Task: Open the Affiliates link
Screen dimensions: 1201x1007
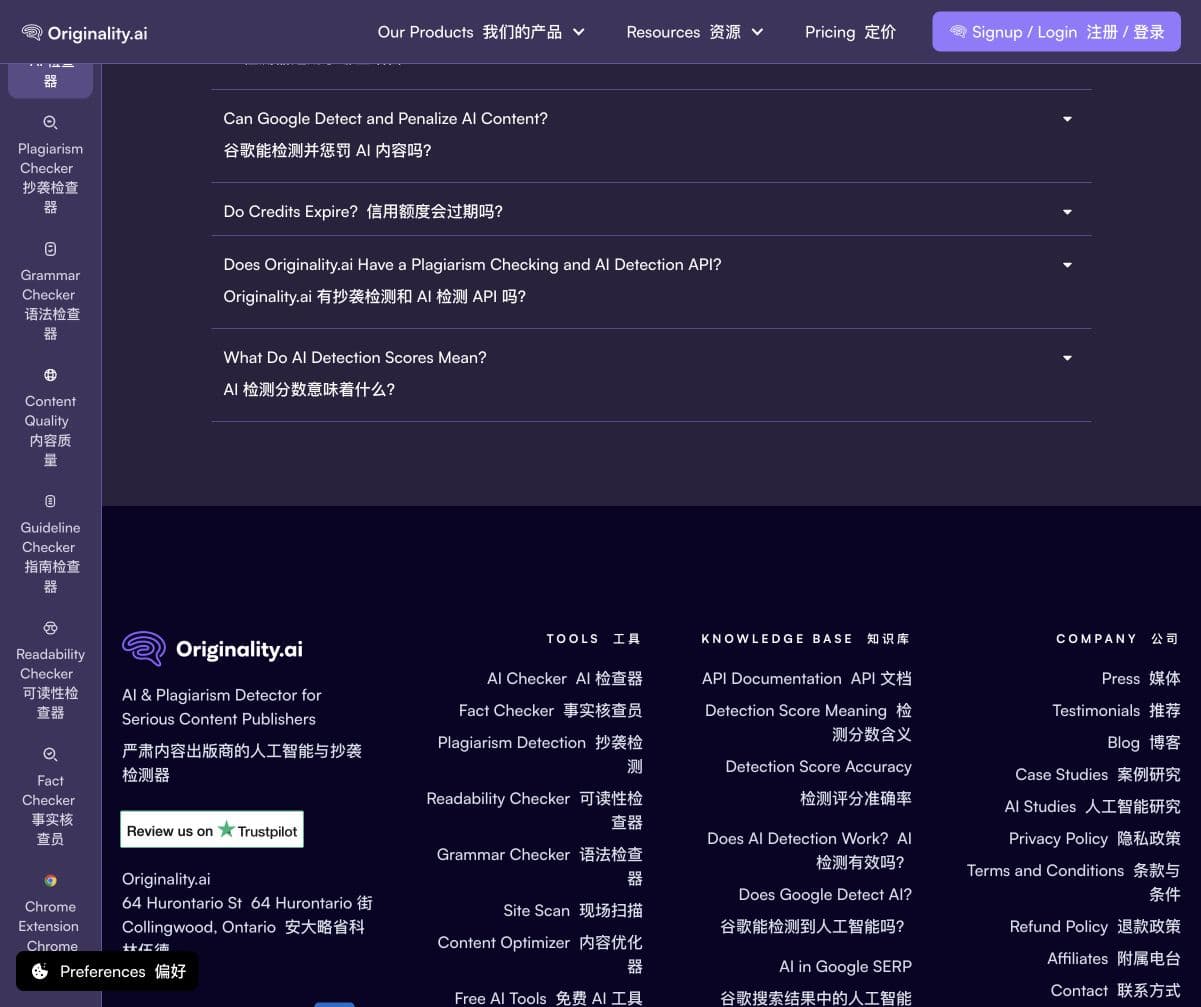Action: pyautogui.click(x=1114, y=958)
